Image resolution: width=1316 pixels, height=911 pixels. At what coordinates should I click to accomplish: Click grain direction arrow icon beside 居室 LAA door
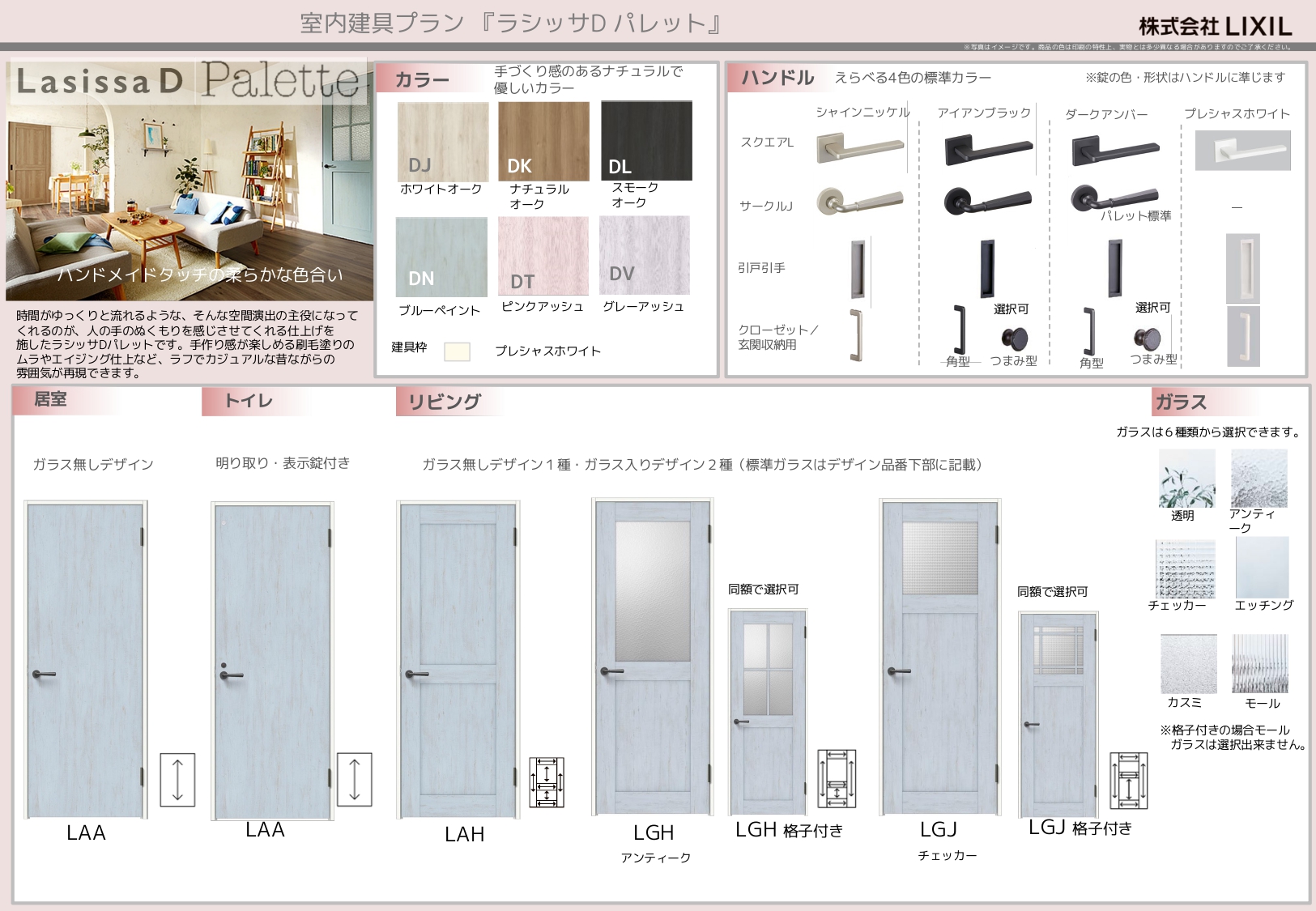coord(177,780)
